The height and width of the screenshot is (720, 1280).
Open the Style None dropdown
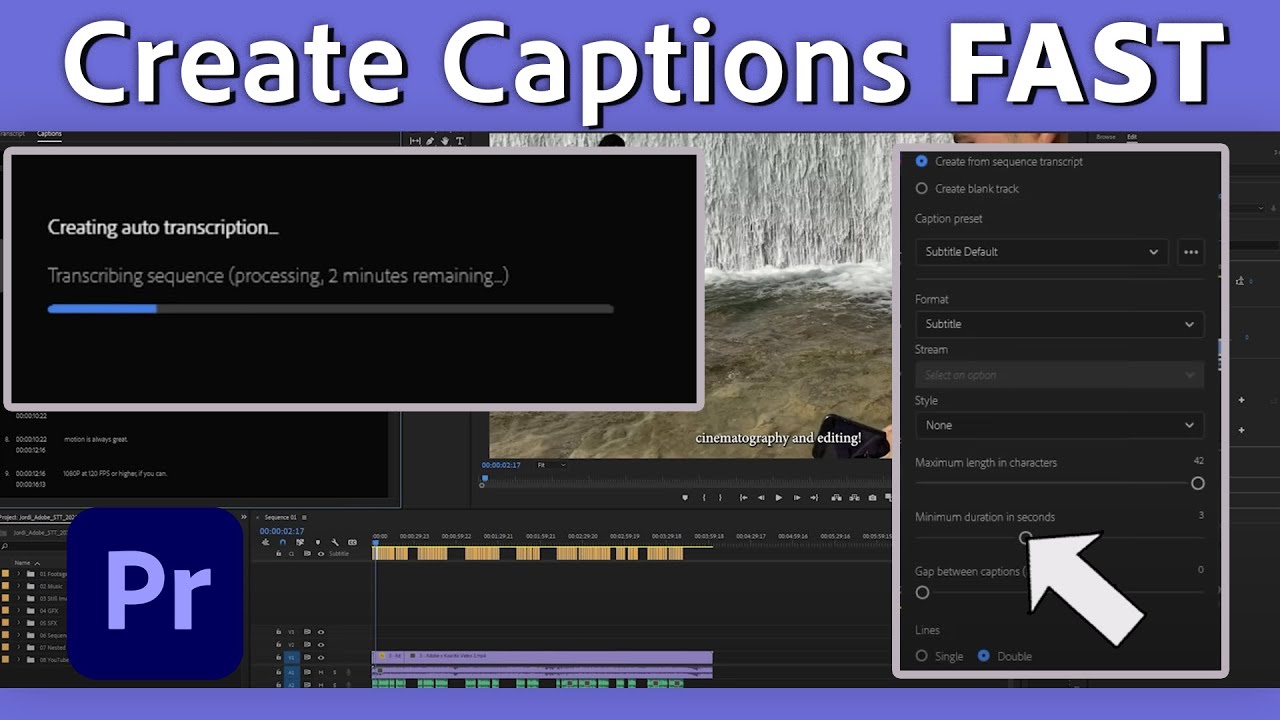(1059, 425)
